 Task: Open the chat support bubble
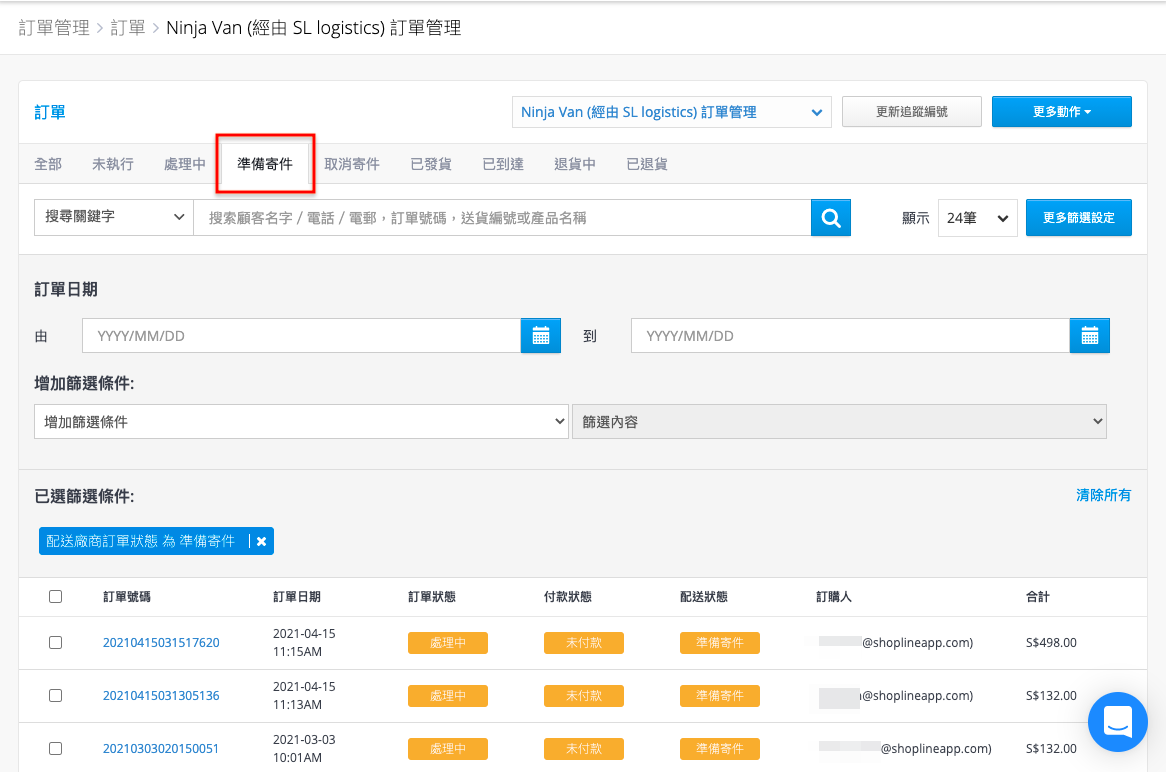[1117, 721]
